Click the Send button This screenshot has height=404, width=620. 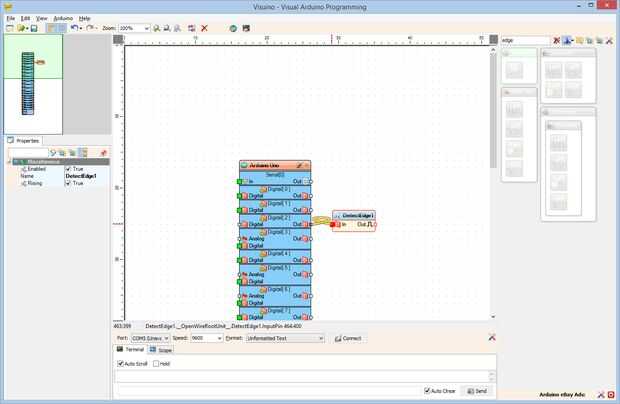tap(477, 391)
